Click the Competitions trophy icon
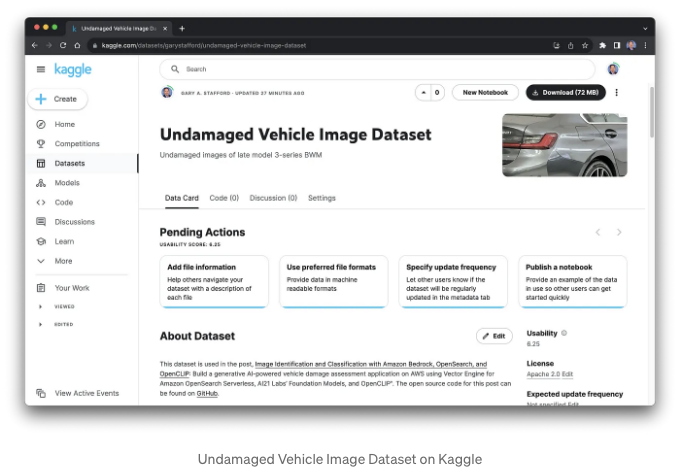The width and height of the screenshot is (680, 468). (41, 144)
